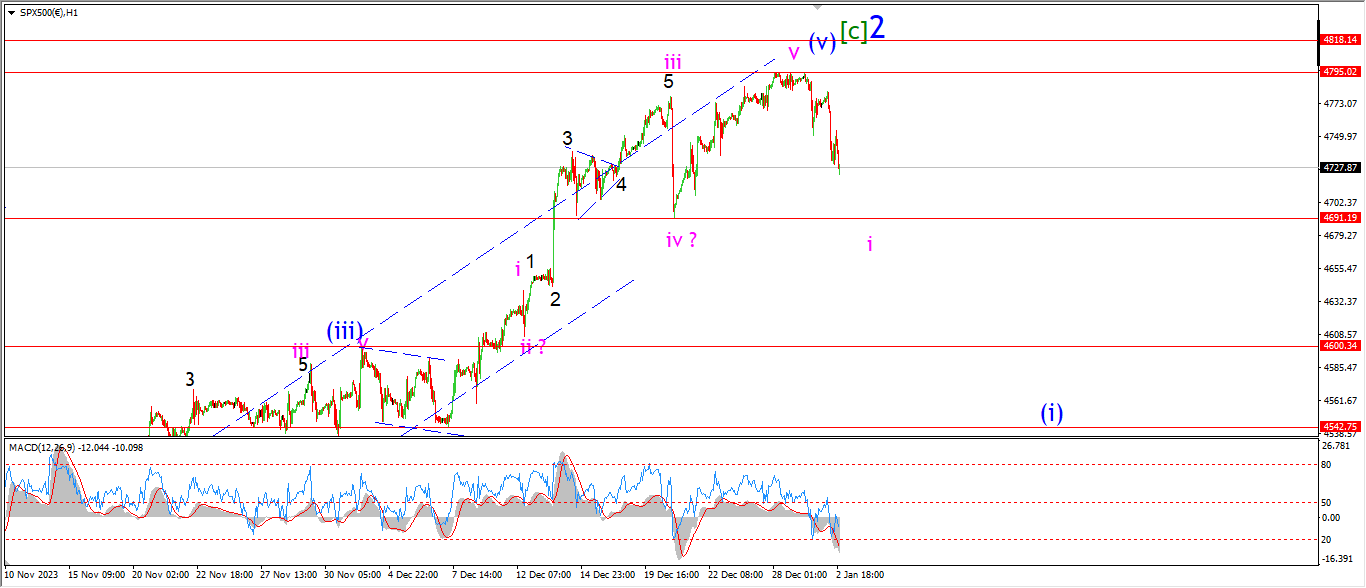Select the blue (iii) wave label
Viewport: 1366px width, 588px height.
pos(343,331)
